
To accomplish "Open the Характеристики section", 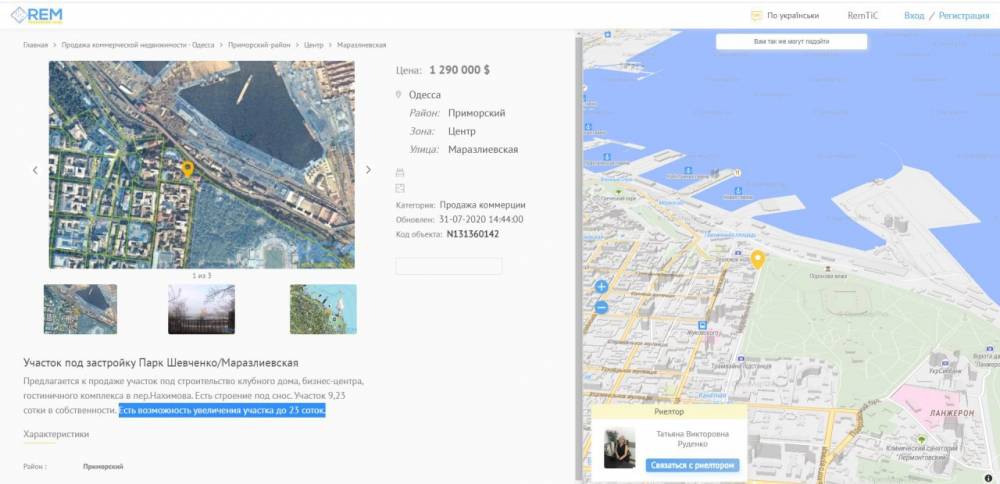I will 56,434.
